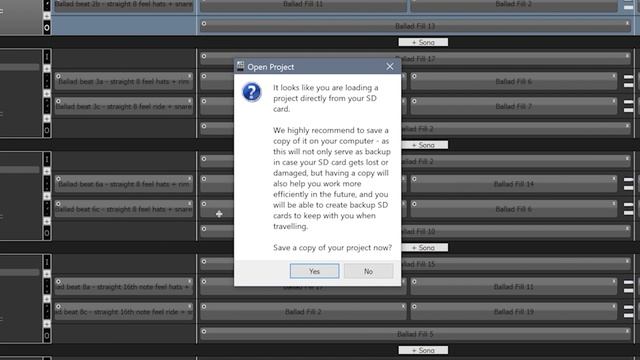This screenshot has width=640, height=360.
Task: Decline saving a copy with No
Action: click(x=368, y=271)
